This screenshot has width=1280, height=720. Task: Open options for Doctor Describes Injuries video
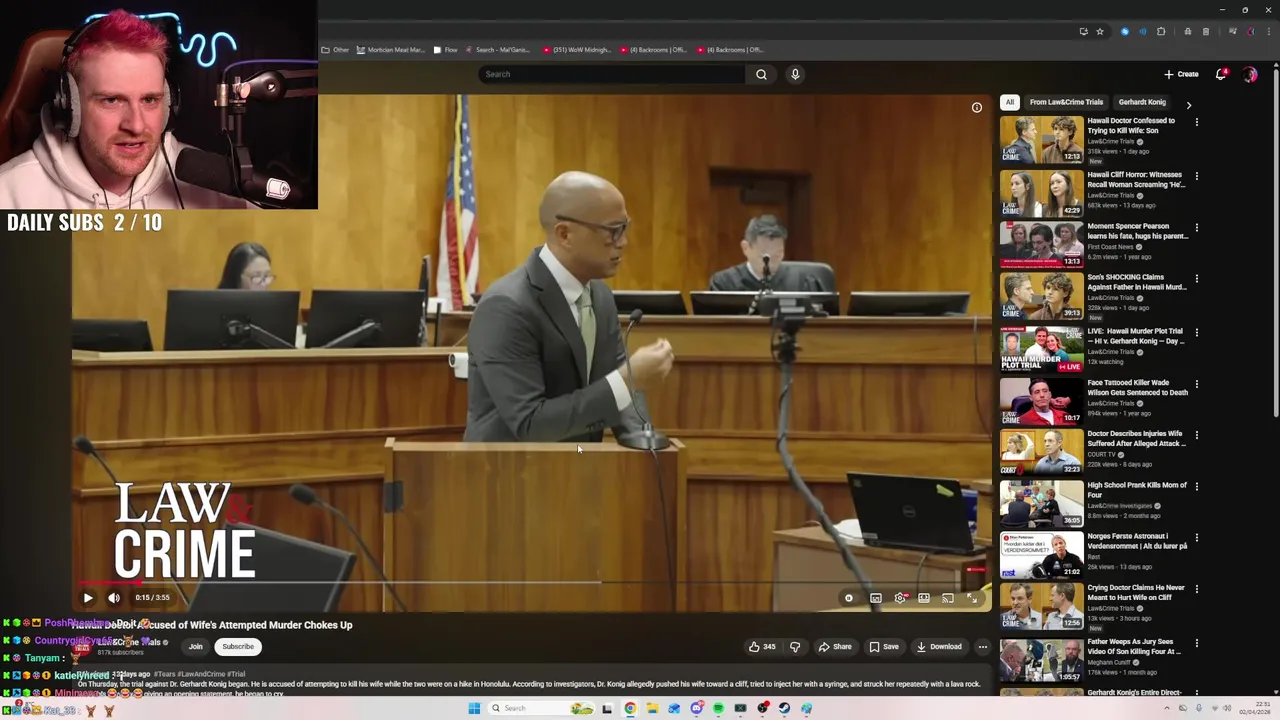pos(1196,436)
